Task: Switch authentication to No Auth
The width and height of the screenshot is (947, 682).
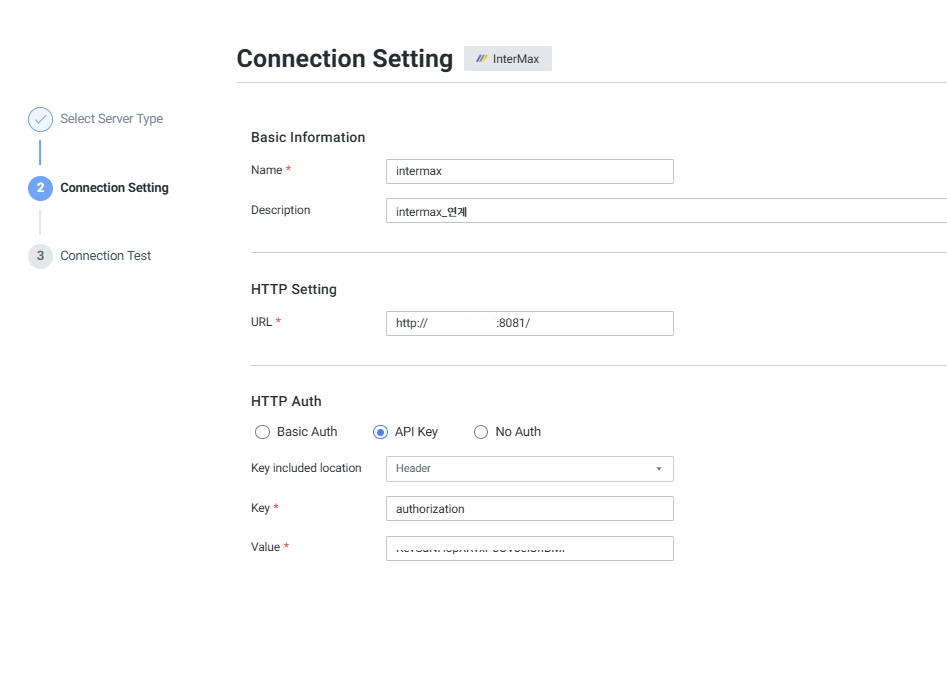Action: (481, 432)
